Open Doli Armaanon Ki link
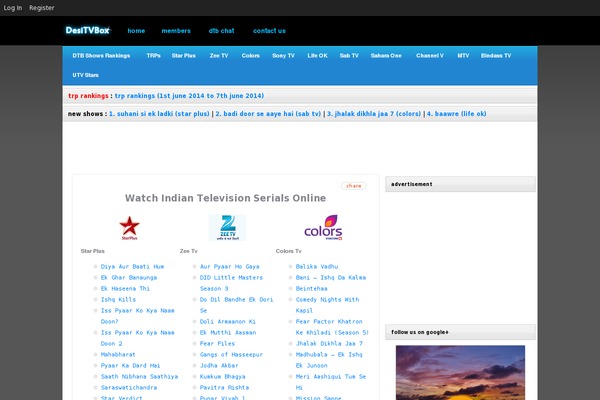The width and height of the screenshot is (600, 400). tap(228, 322)
